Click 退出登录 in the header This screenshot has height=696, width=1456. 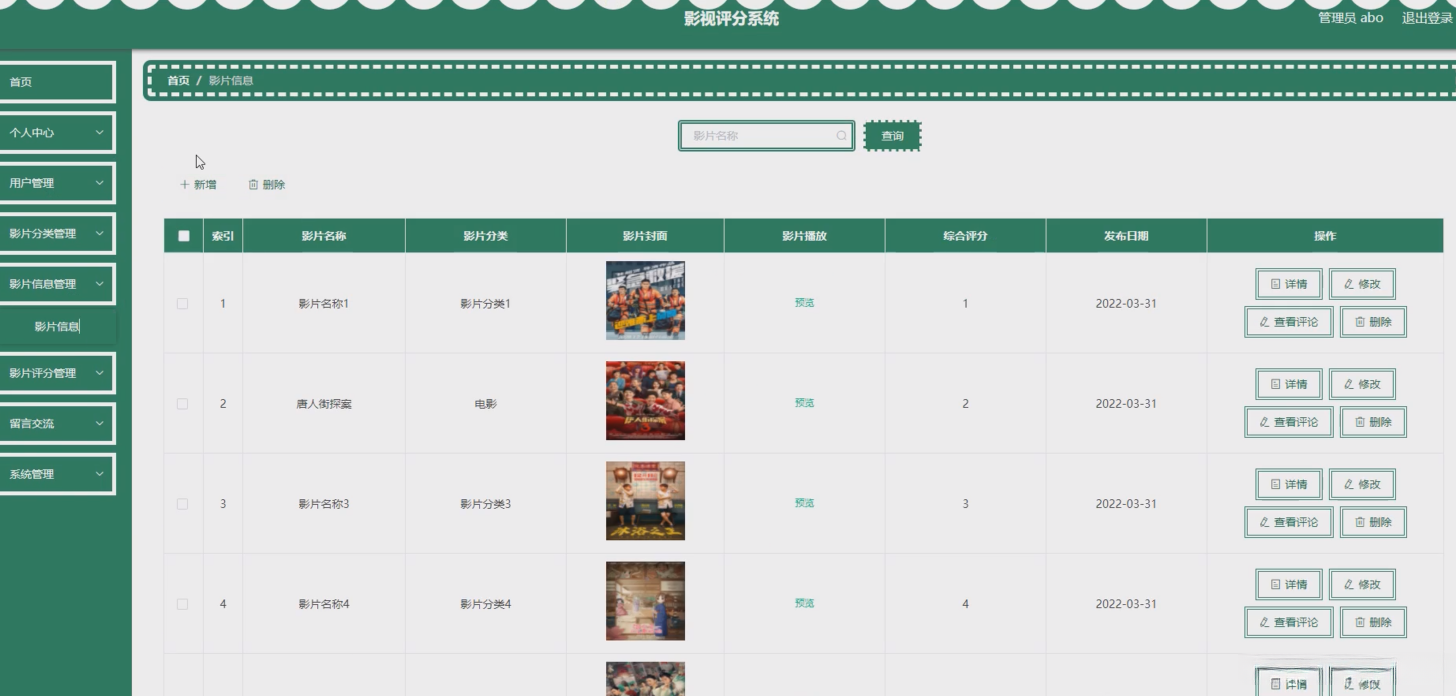tap(1427, 18)
